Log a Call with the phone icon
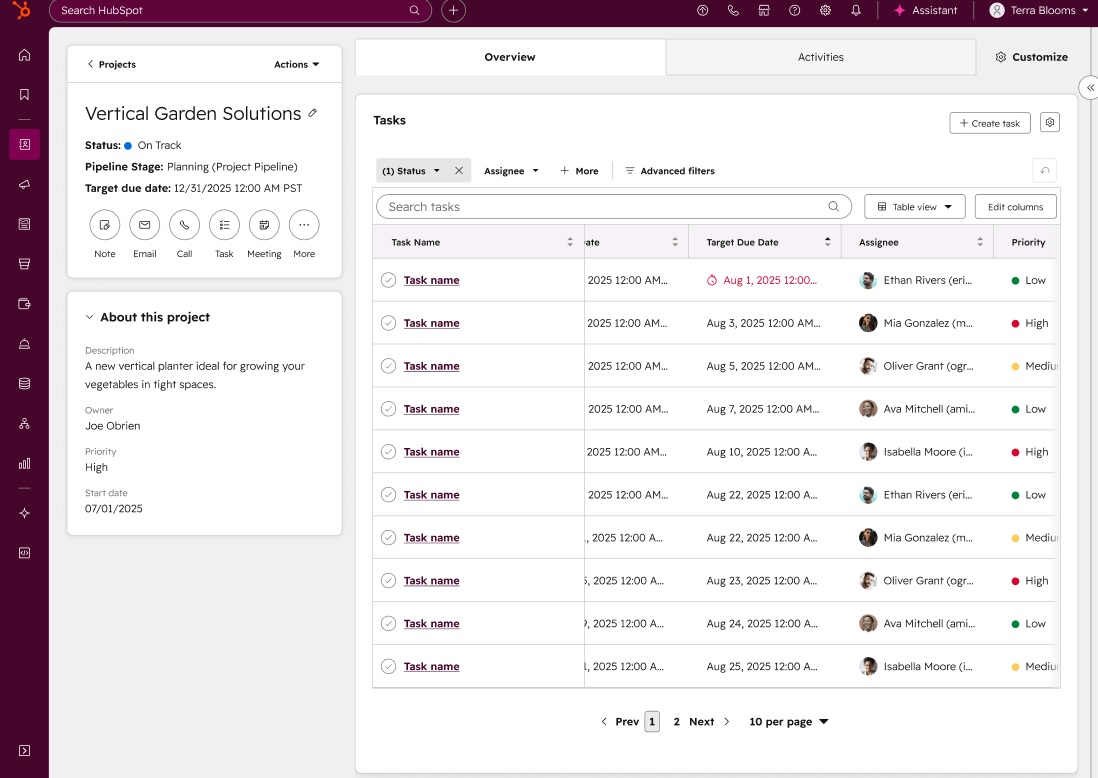Screen dimensions: 1098x778 pos(184,225)
